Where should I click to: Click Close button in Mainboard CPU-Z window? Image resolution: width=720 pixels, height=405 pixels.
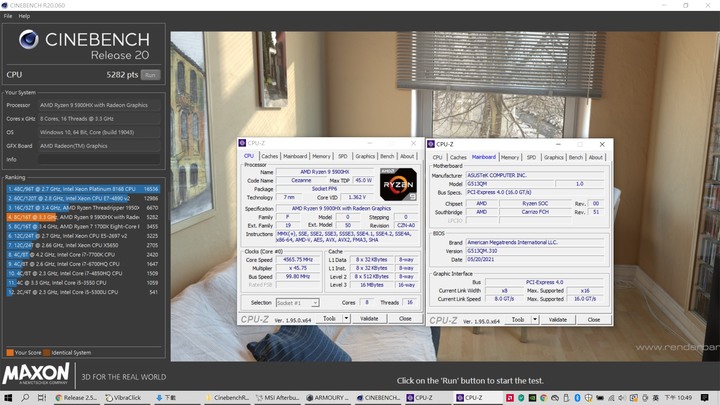click(594, 320)
